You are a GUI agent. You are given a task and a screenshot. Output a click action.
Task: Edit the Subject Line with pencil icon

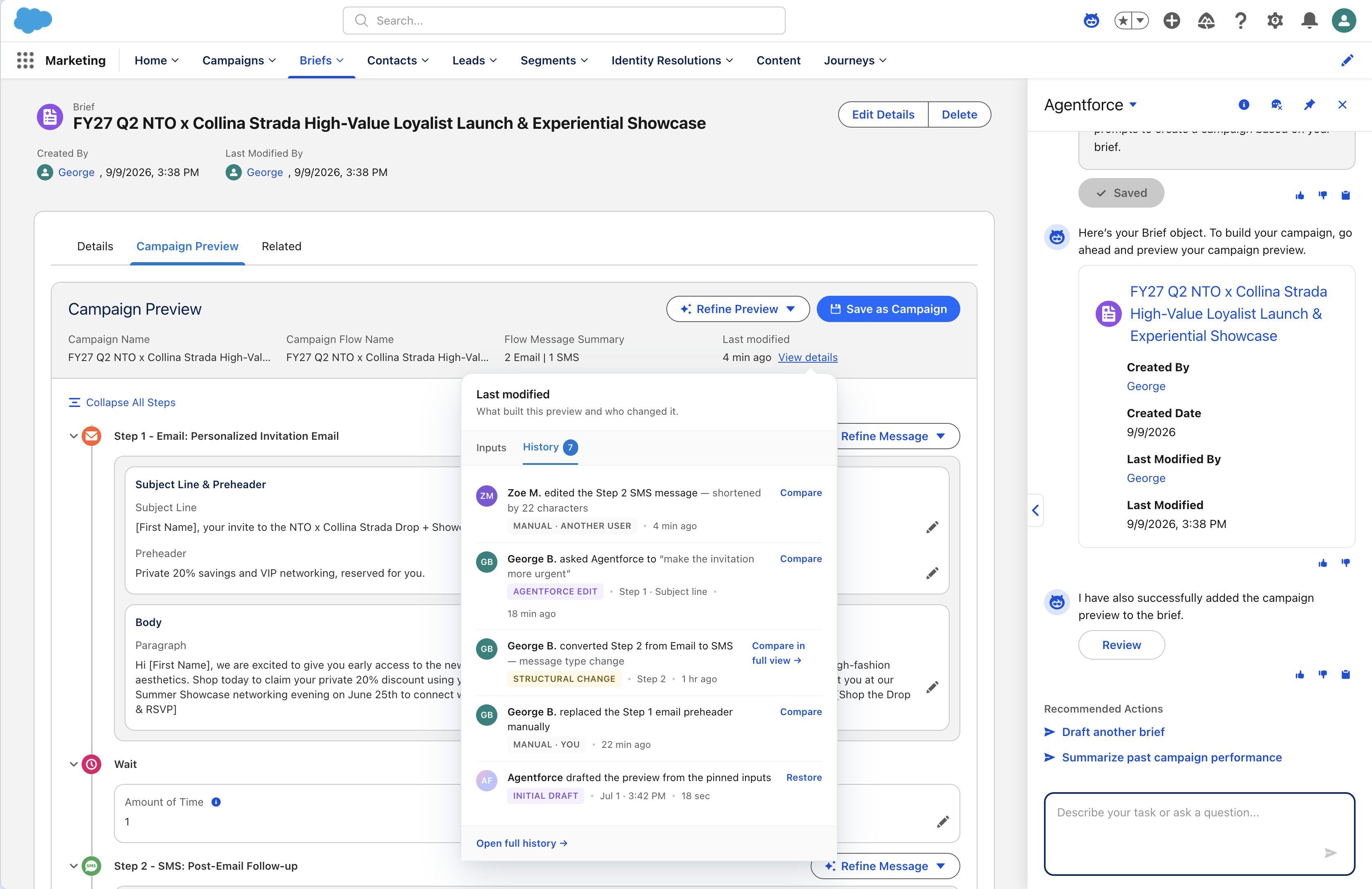click(x=932, y=527)
